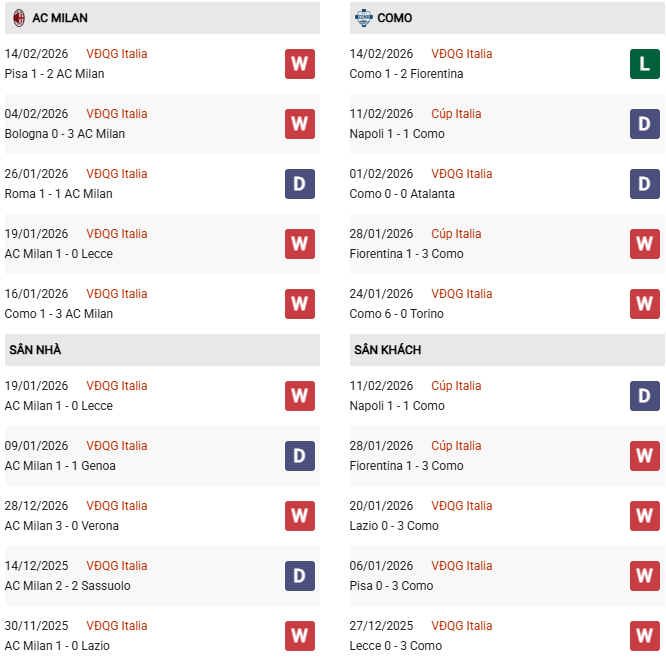Open VĐQG Italia link dated 06/01/2026

(462, 566)
